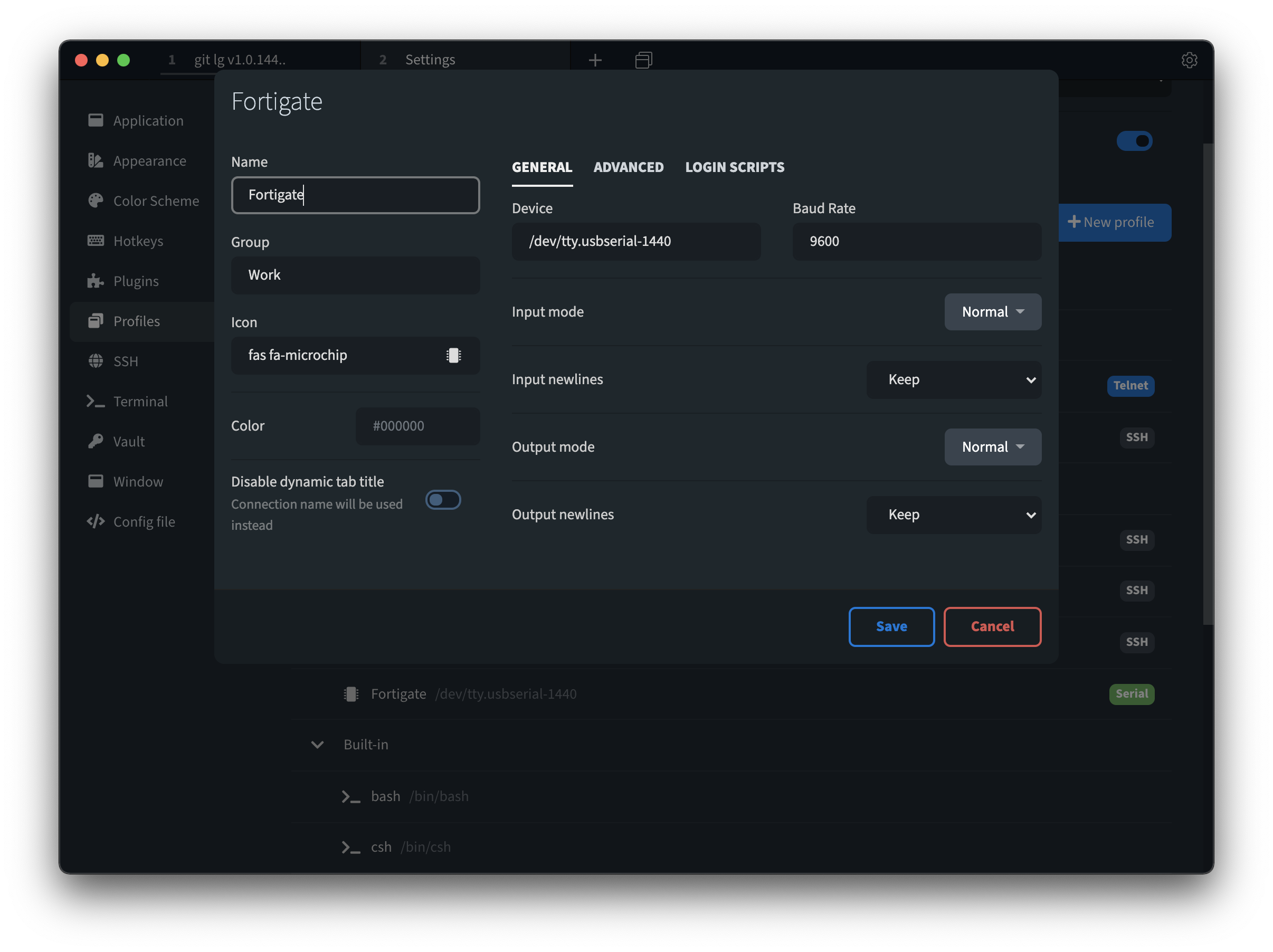Open the SSH globe icon

pyautogui.click(x=96, y=361)
